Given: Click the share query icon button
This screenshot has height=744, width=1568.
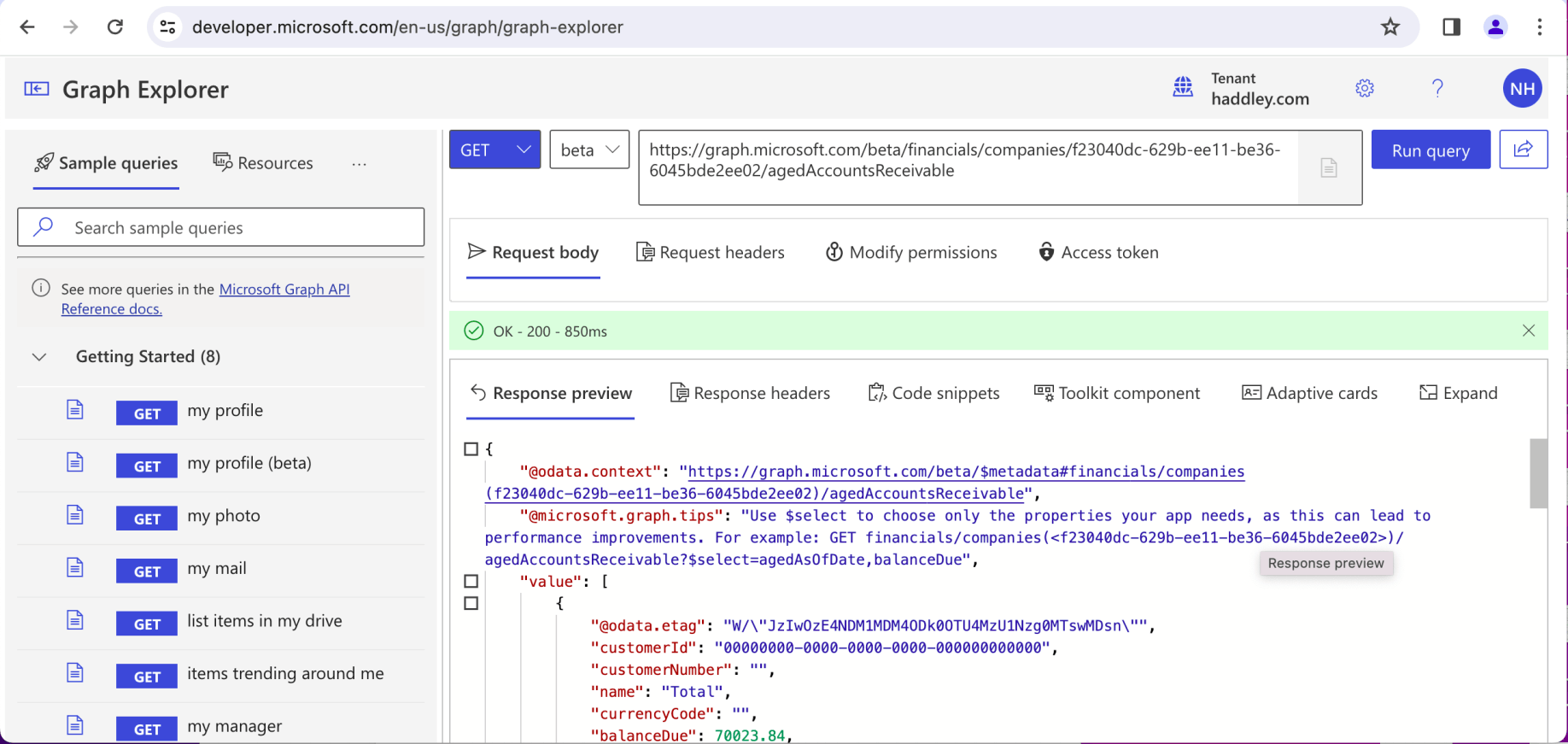Looking at the screenshot, I should [x=1523, y=149].
